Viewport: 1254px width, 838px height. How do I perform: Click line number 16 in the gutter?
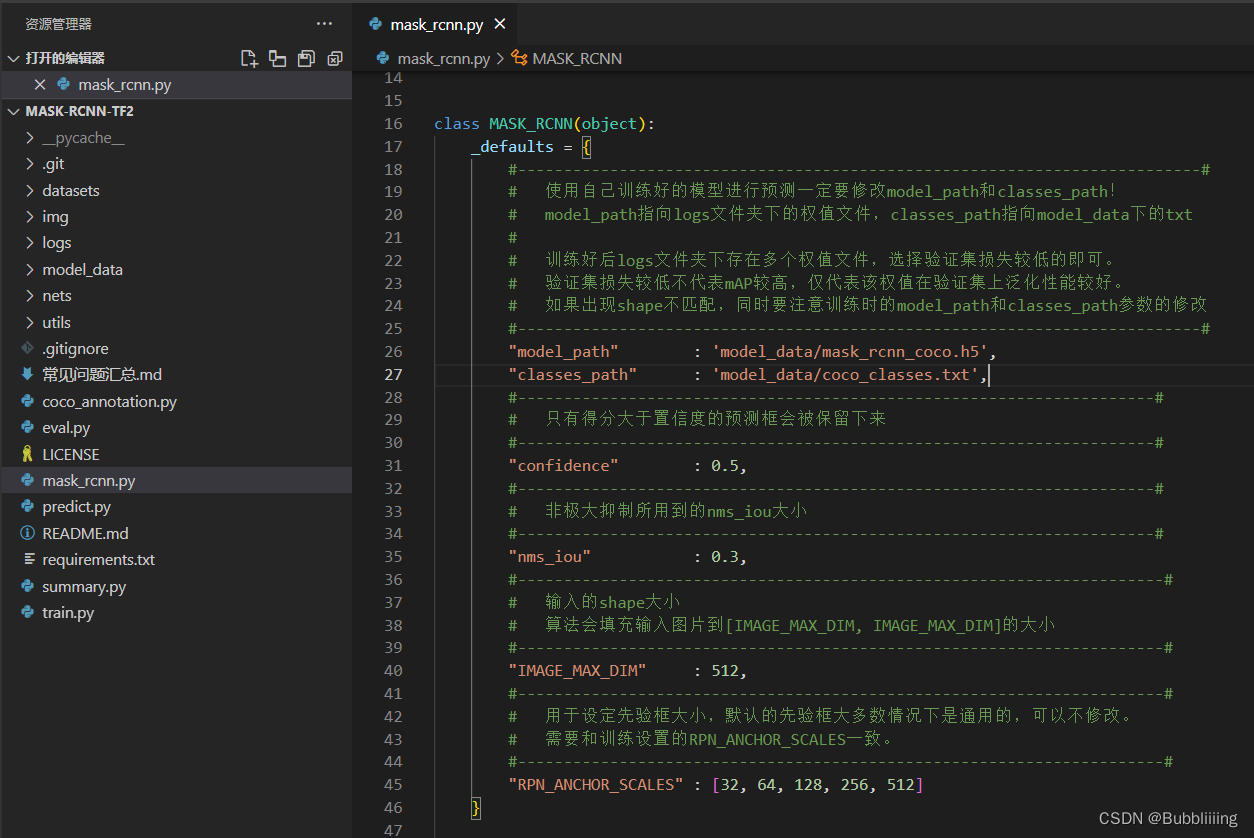coord(393,124)
